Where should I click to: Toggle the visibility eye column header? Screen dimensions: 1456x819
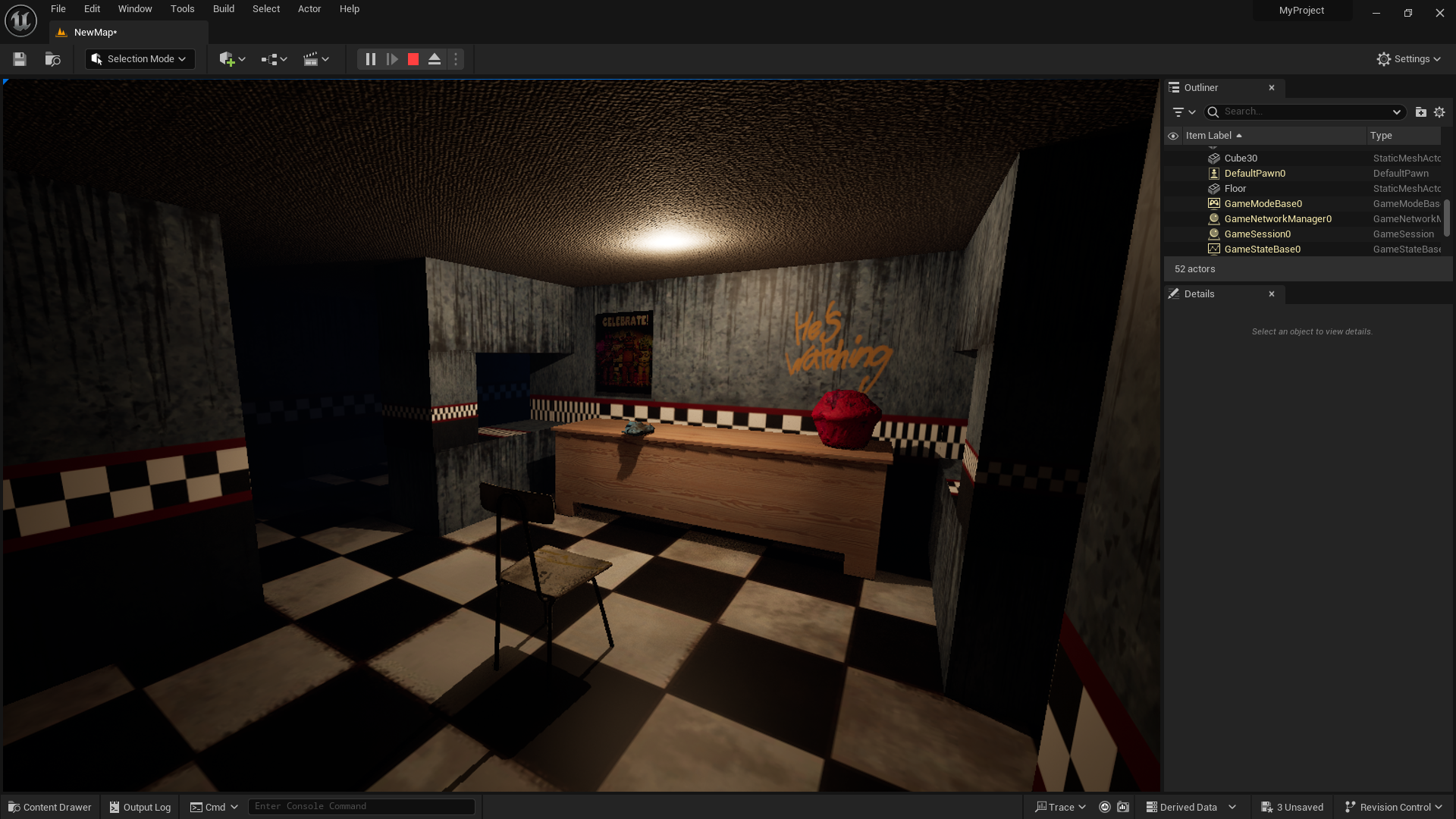coord(1173,136)
